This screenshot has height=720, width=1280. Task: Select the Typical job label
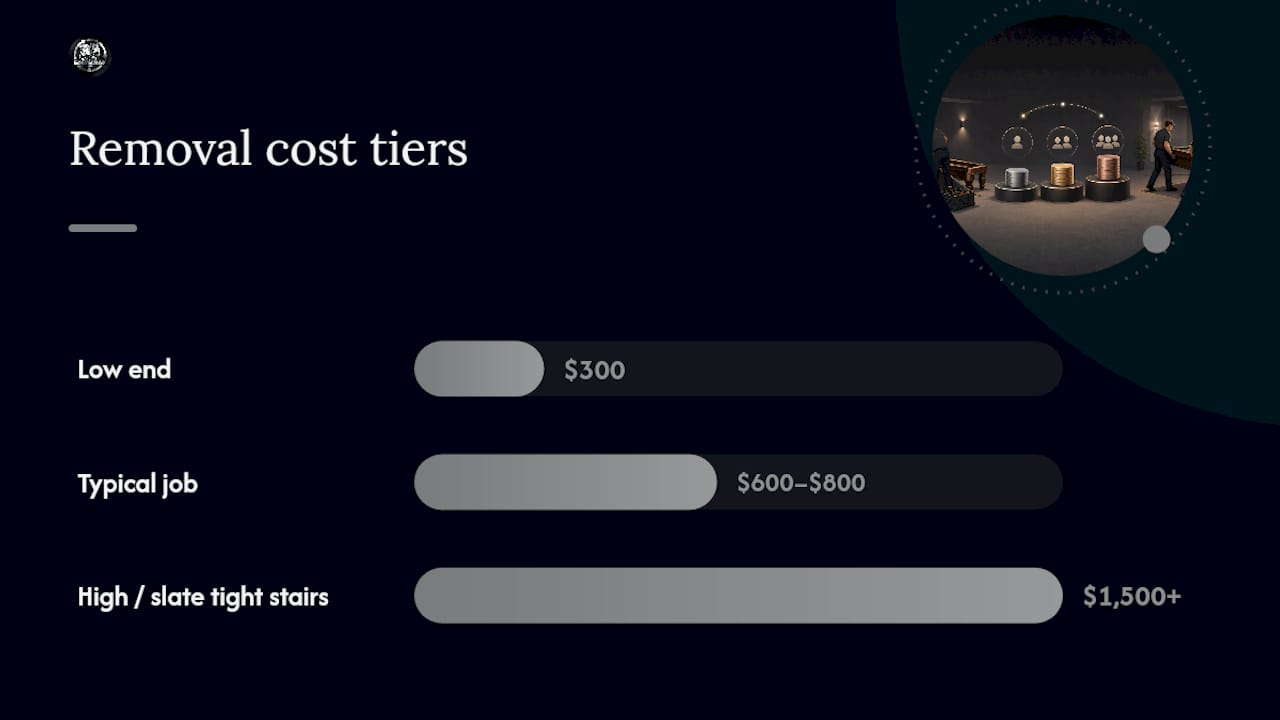[138, 484]
